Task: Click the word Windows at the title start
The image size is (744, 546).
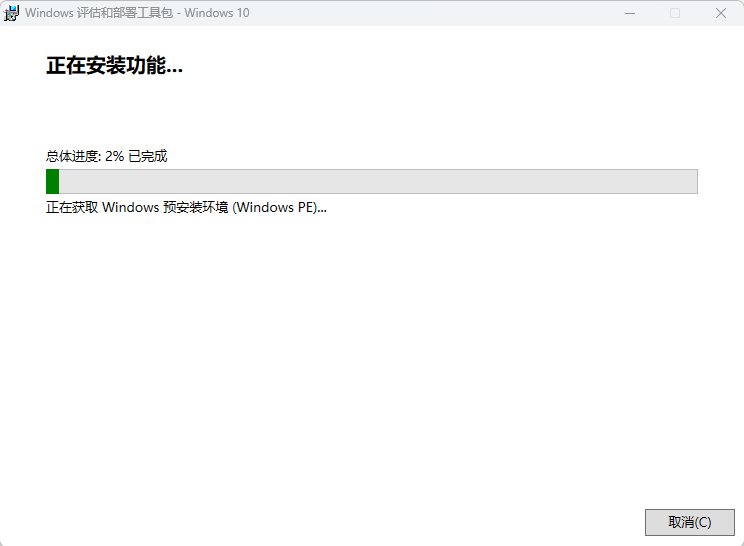Action: (x=49, y=13)
